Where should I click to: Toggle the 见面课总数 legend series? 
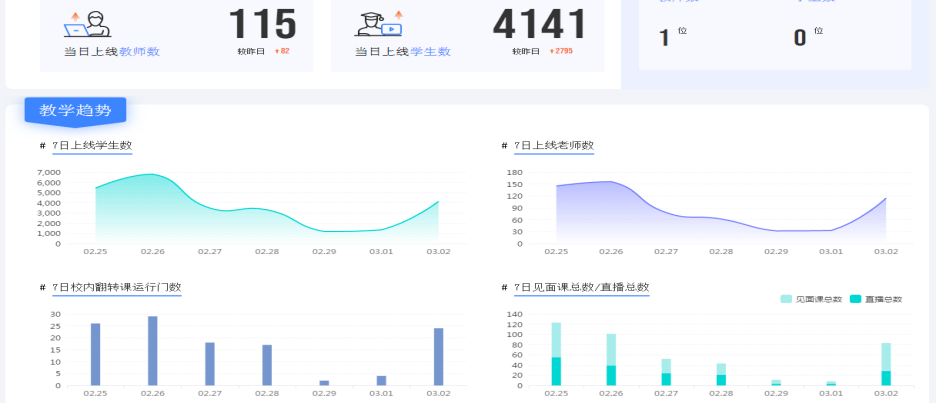coord(810,299)
